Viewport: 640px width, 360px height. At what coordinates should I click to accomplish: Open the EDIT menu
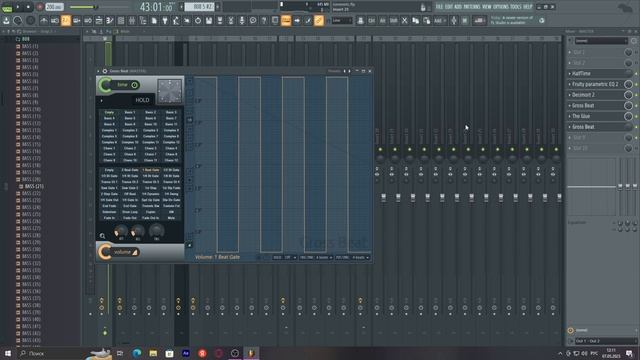[x=449, y=7]
